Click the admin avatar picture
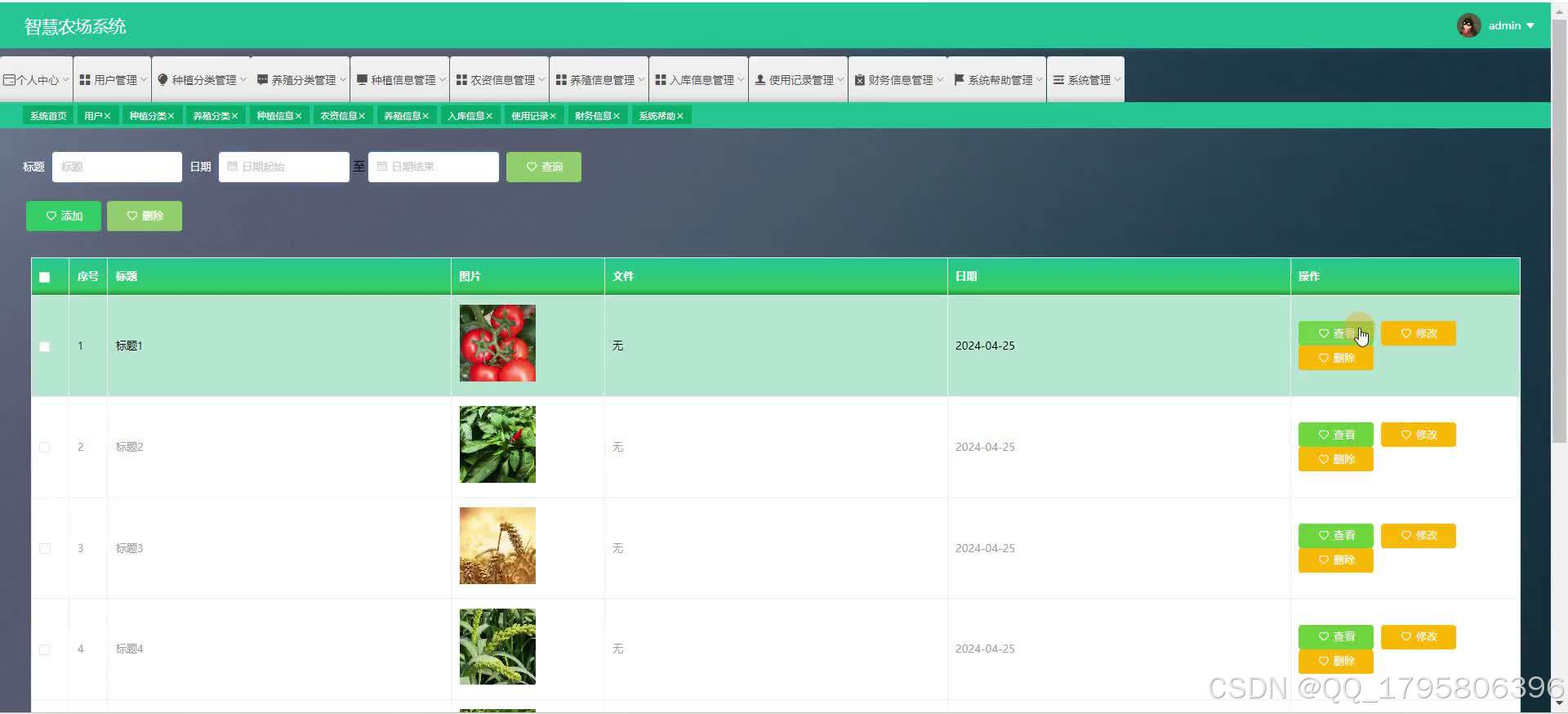The width and height of the screenshot is (1568, 714). pos(1468,25)
